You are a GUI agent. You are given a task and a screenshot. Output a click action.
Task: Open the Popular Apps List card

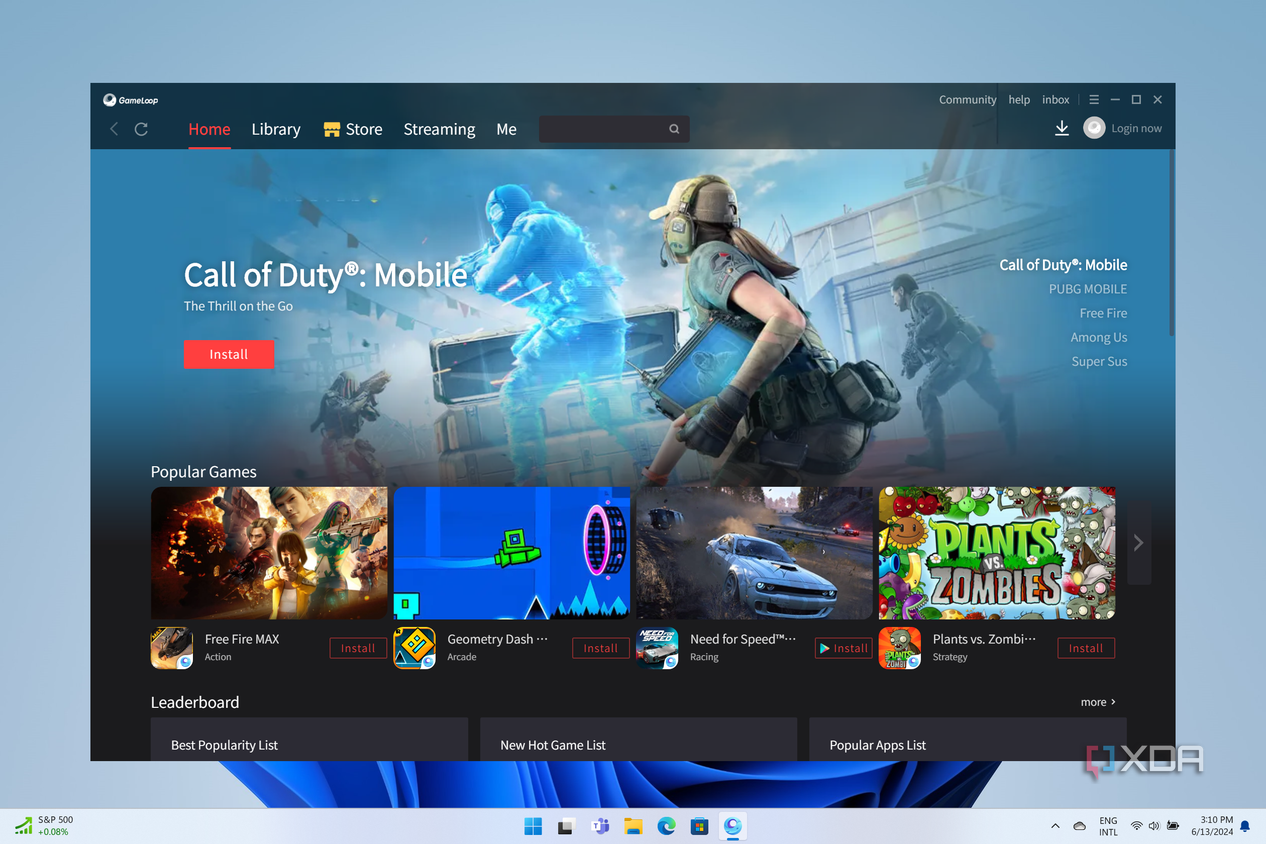click(x=967, y=739)
